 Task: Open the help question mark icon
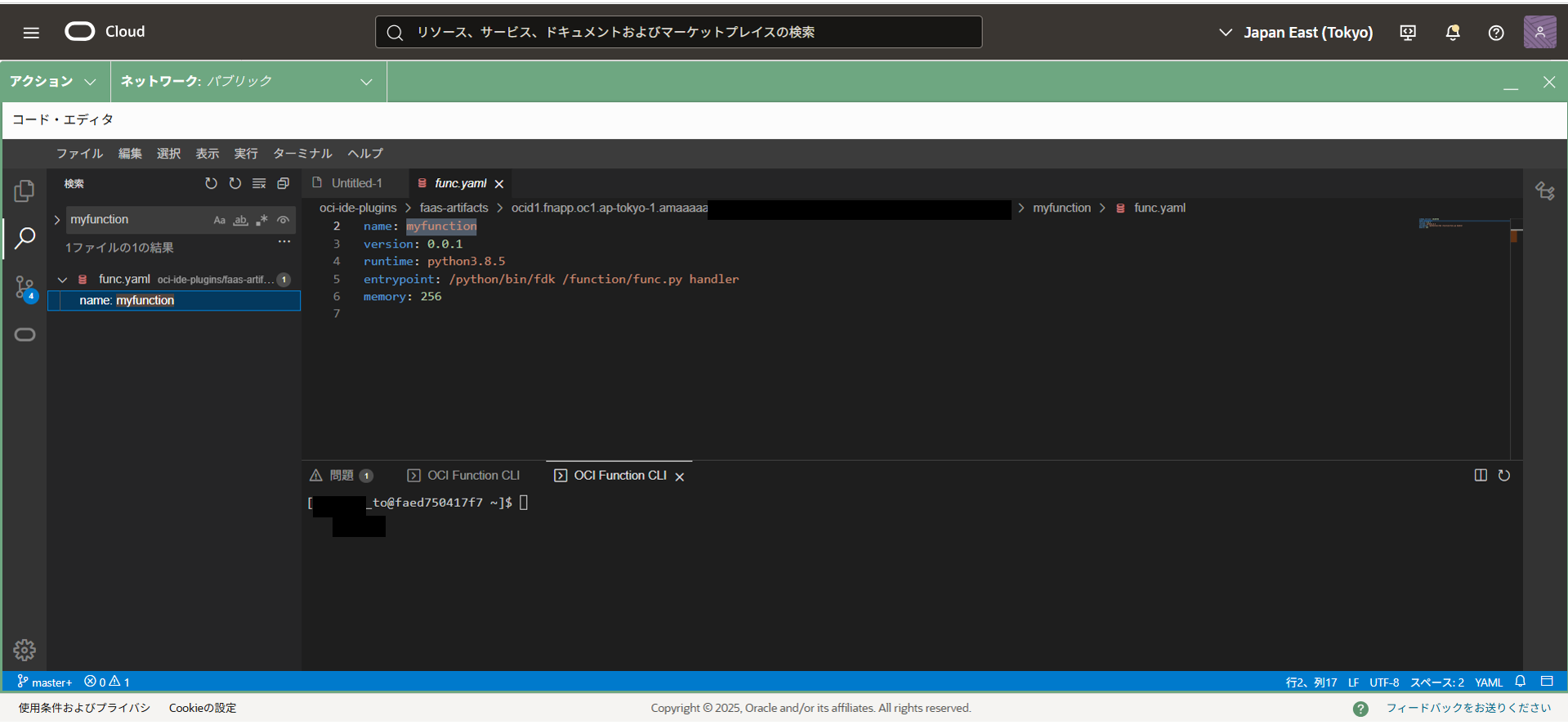coord(1496,33)
